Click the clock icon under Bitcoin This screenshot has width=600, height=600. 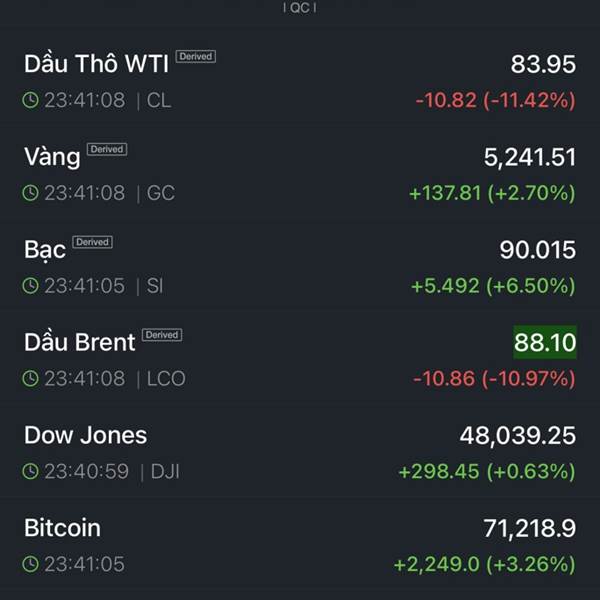(31, 564)
